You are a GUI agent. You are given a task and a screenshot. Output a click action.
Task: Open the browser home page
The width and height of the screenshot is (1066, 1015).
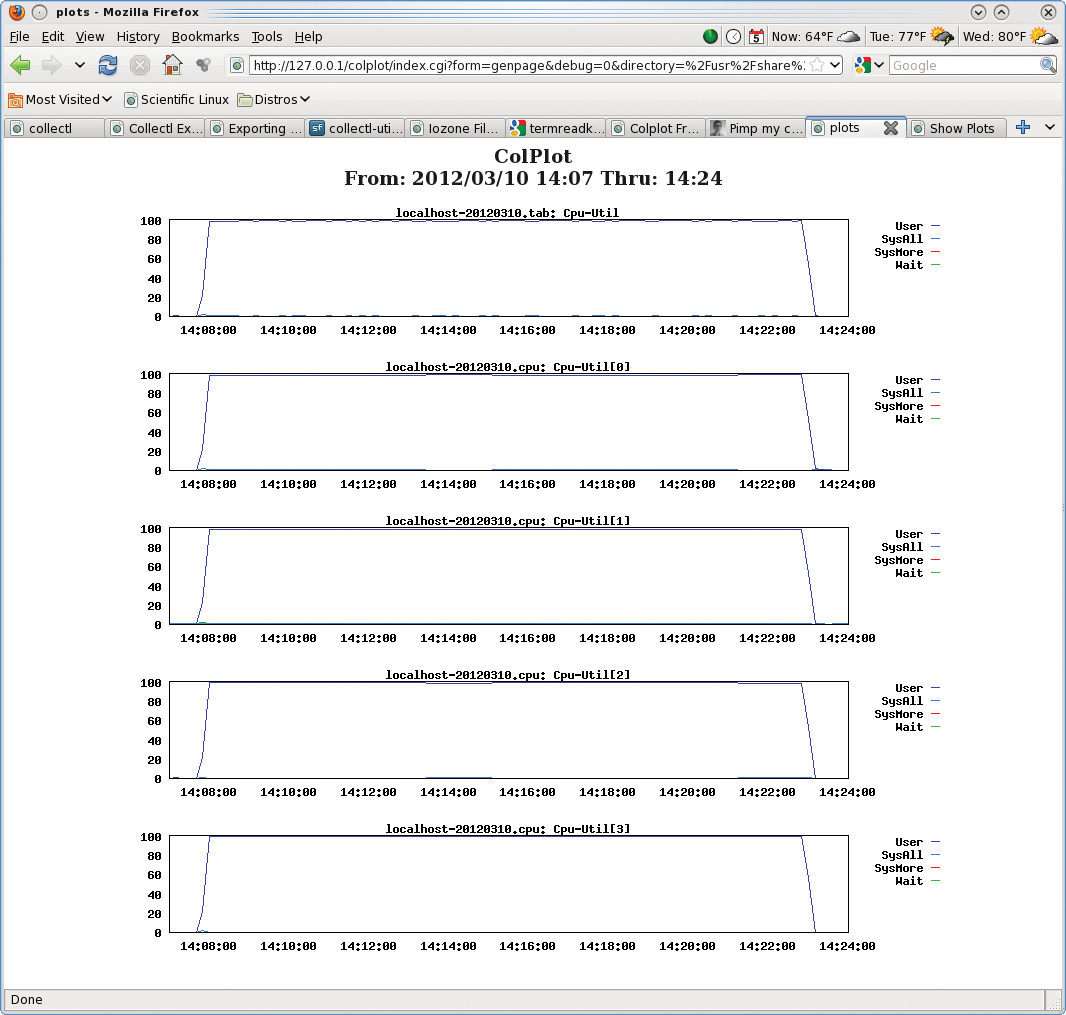click(x=170, y=64)
